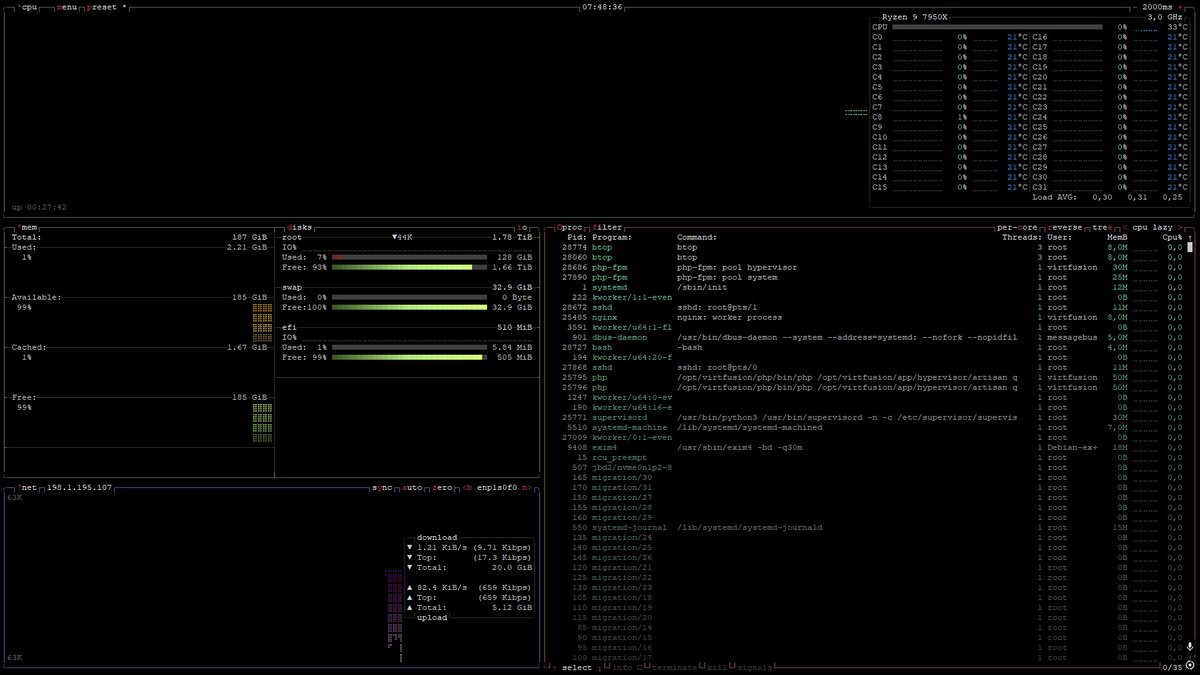This screenshot has width=1200, height=675.
Task: Switch to previous sort column with left arrow
Action: [1124, 228]
